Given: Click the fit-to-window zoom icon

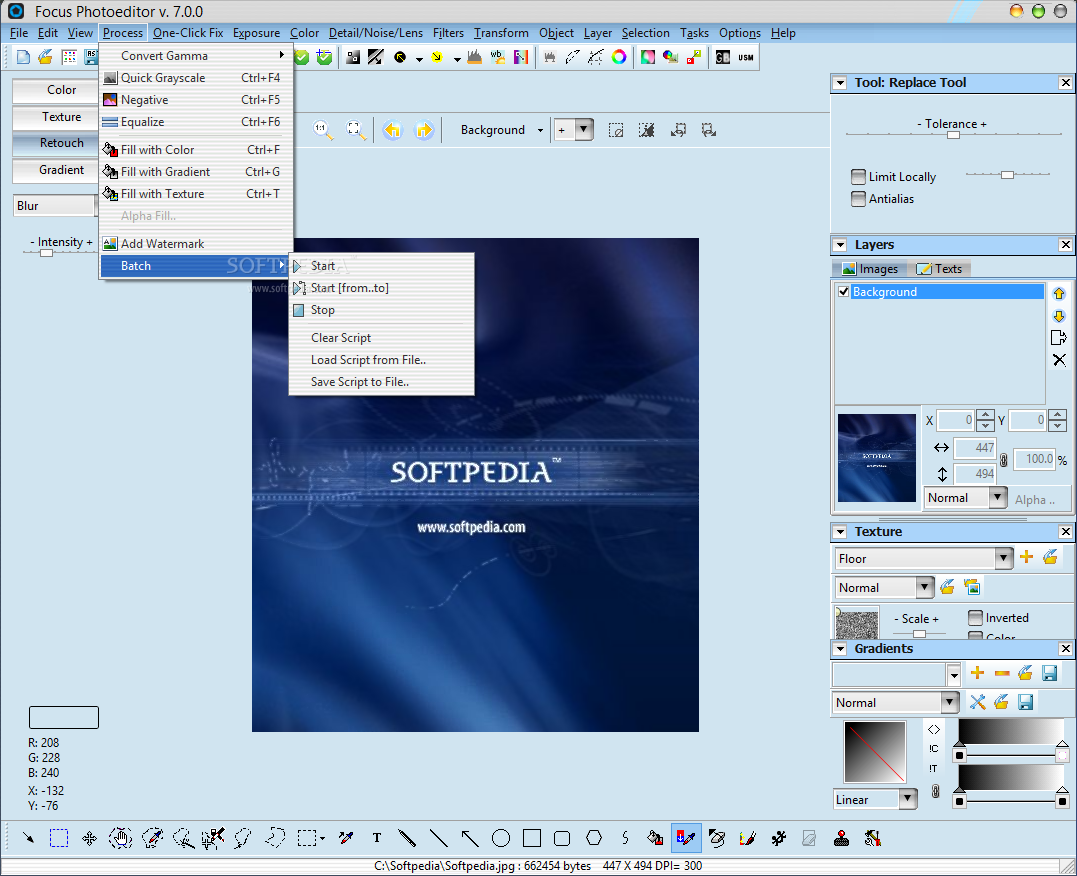Looking at the screenshot, I should (x=355, y=130).
